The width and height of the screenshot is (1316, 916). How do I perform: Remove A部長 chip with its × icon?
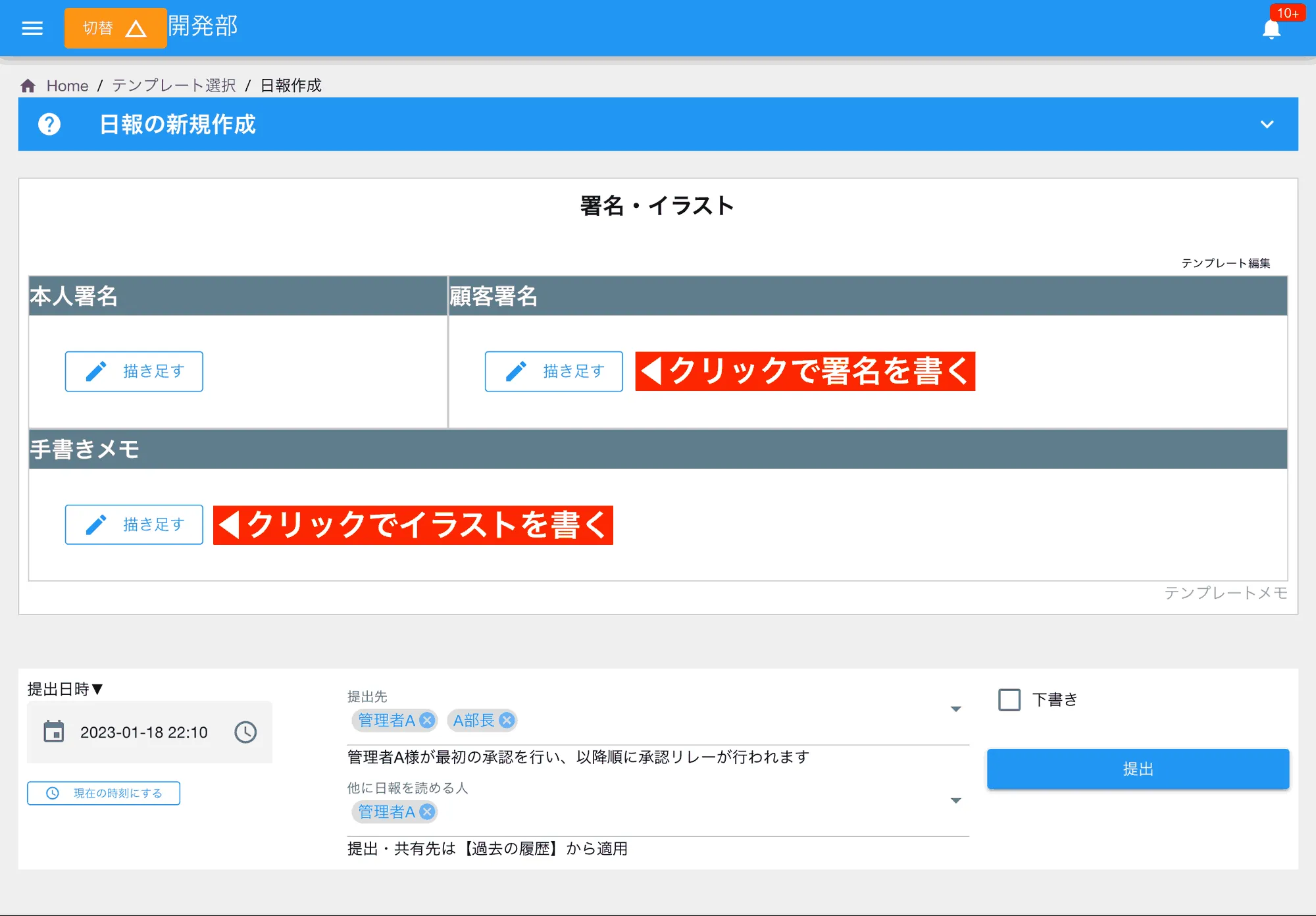pyautogui.click(x=505, y=721)
